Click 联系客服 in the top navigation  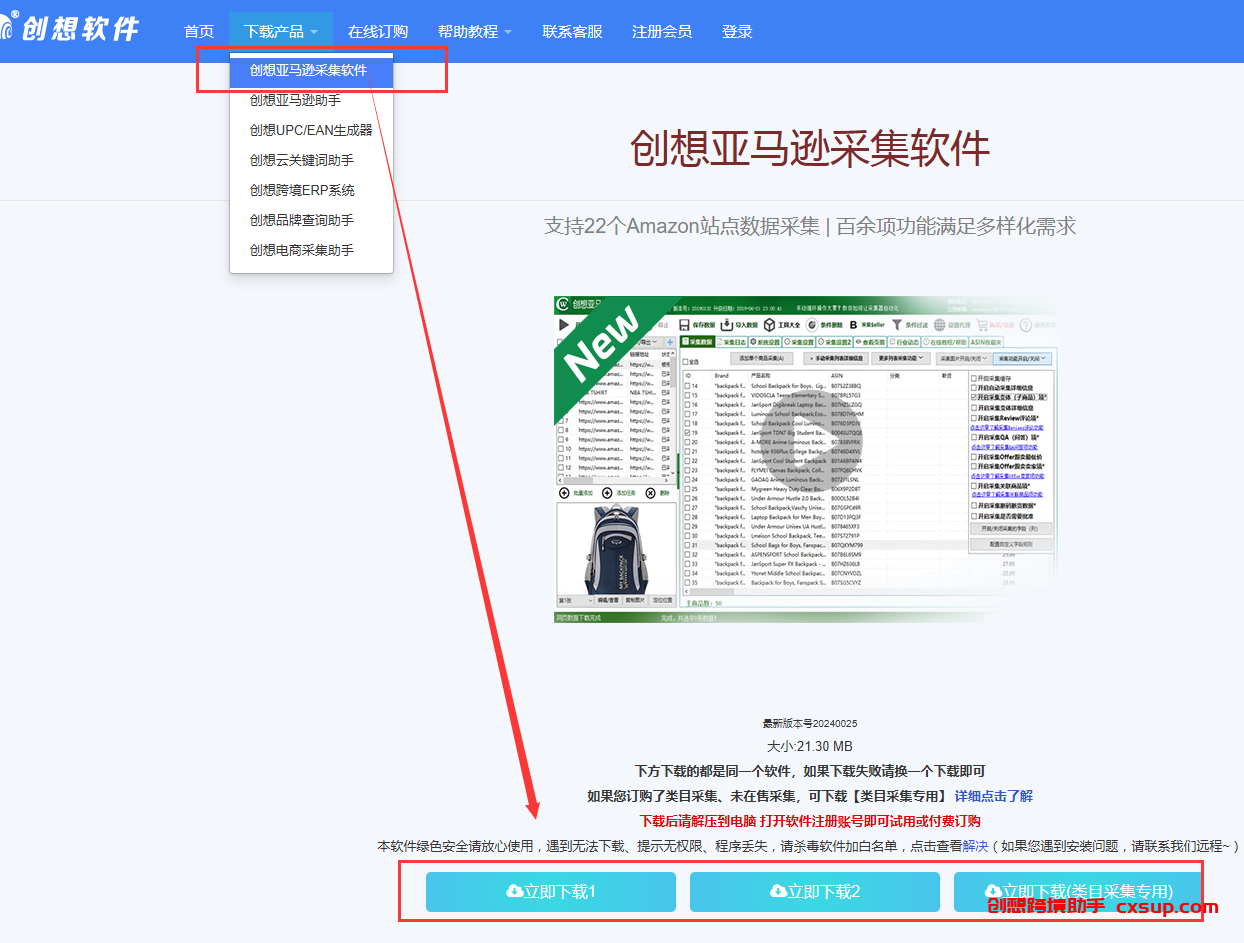573,31
